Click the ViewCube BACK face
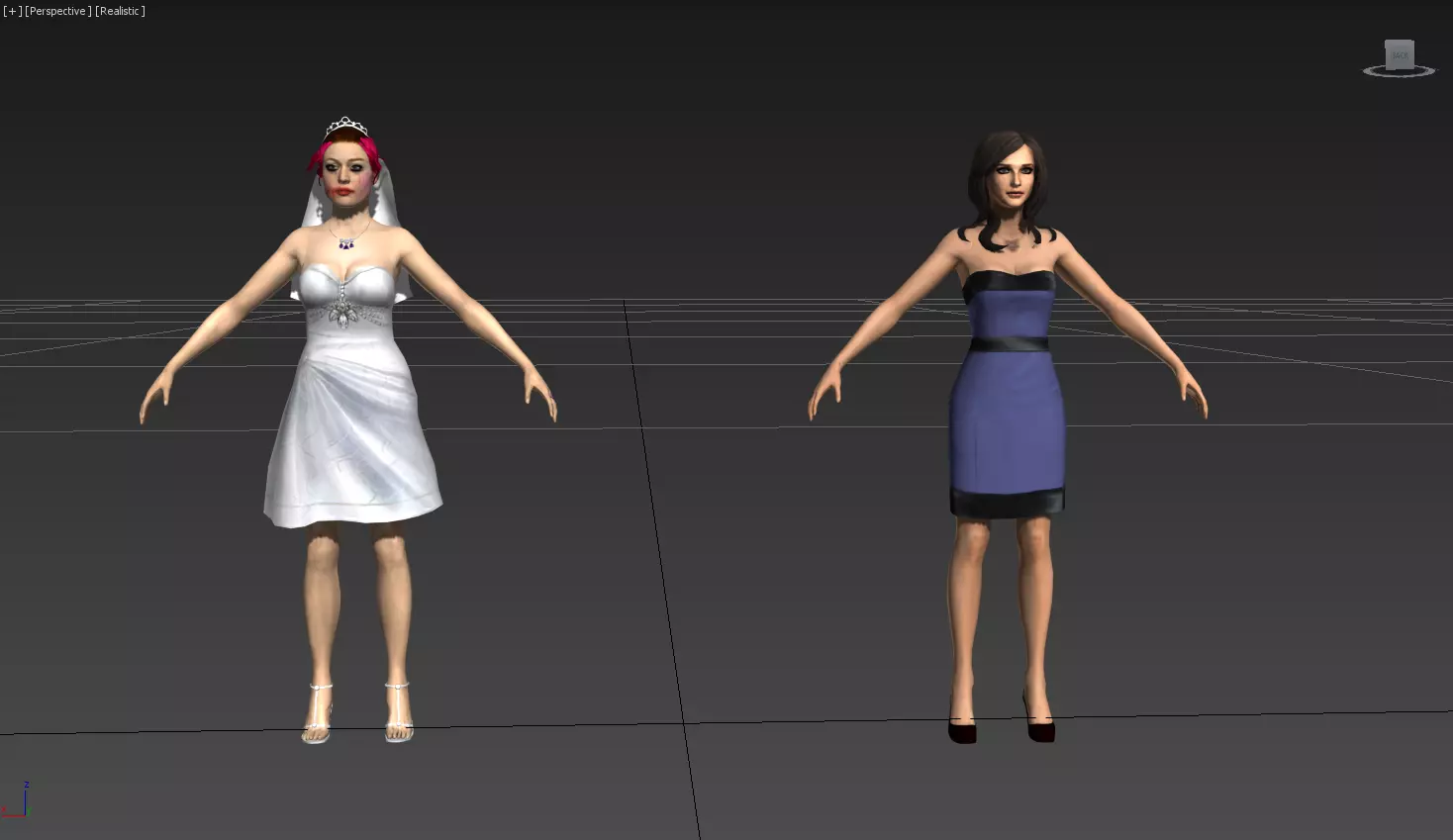Image resolution: width=1453 pixels, height=840 pixels. (1400, 54)
